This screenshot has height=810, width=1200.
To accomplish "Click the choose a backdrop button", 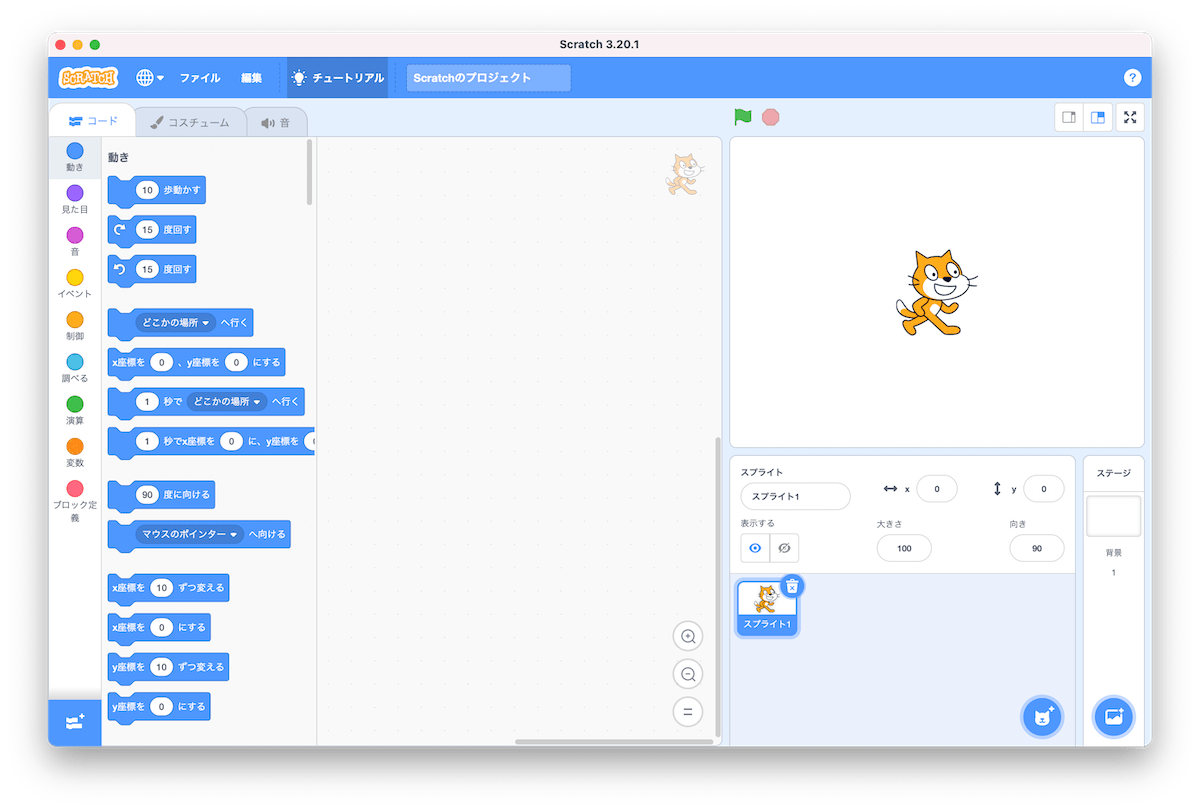I will [x=1113, y=716].
